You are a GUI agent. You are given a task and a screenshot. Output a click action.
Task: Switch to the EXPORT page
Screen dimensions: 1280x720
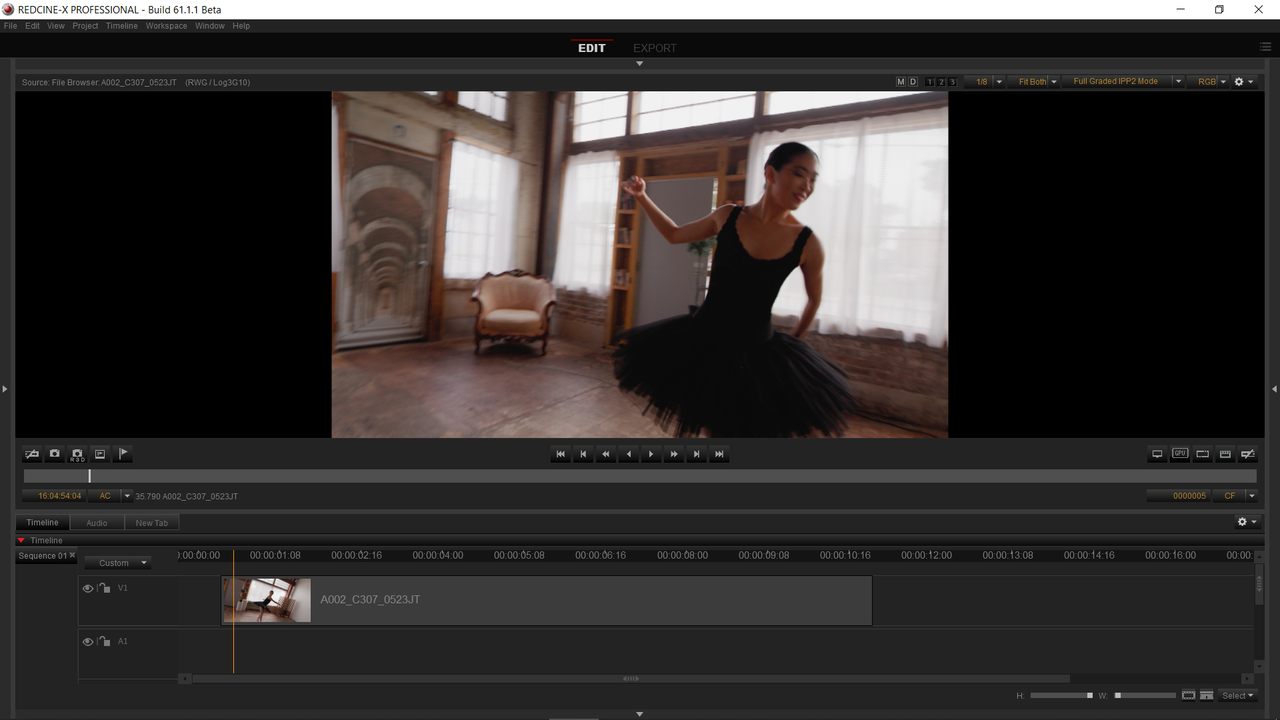[x=655, y=48]
